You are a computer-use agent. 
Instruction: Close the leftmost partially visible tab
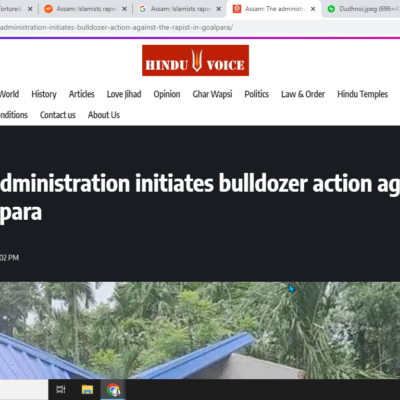(30, 9)
